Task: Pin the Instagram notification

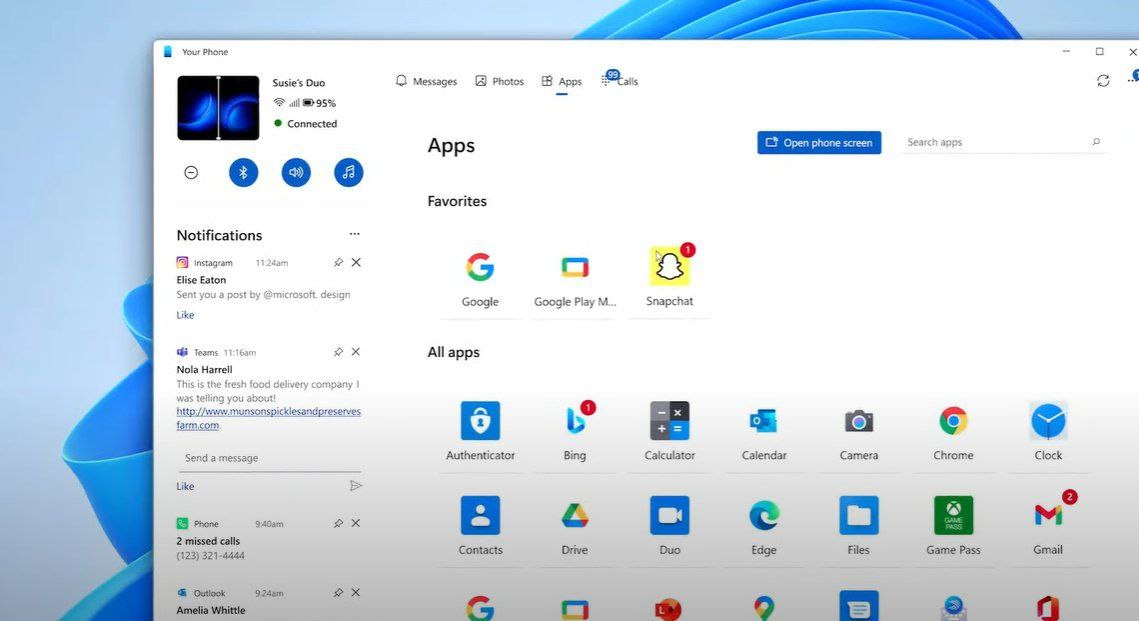Action: (338, 262)
